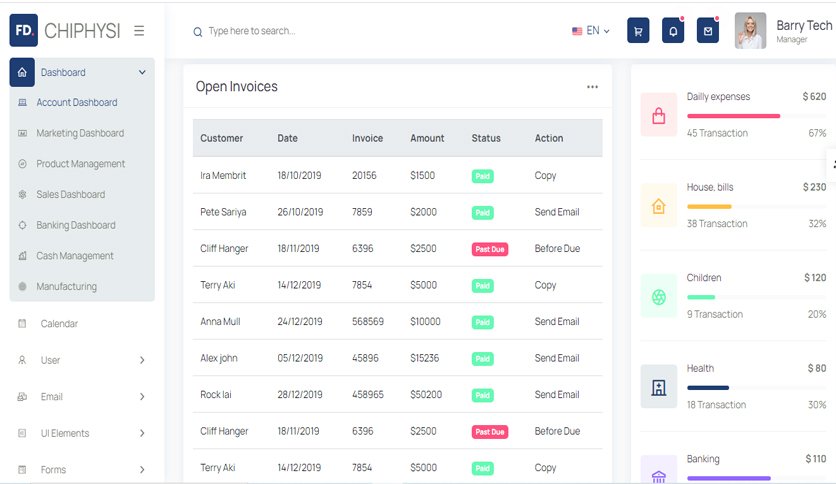Click the Health progress bar
Screen dimensions: 836x484
(757, 388)
